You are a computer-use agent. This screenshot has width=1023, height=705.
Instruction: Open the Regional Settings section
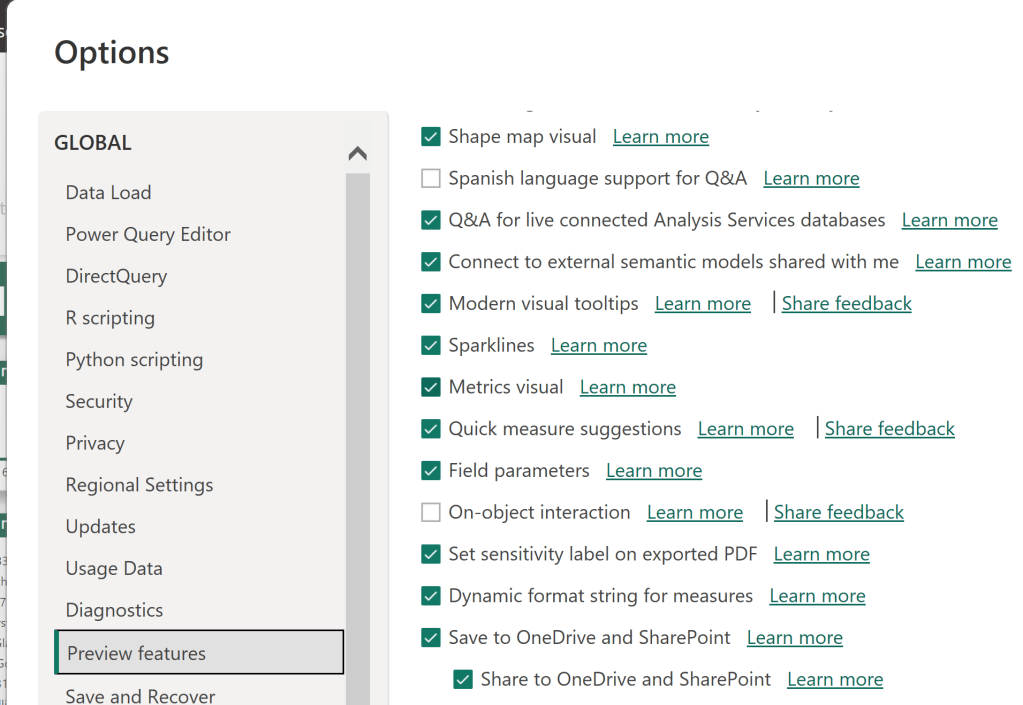tap(139, 485)
